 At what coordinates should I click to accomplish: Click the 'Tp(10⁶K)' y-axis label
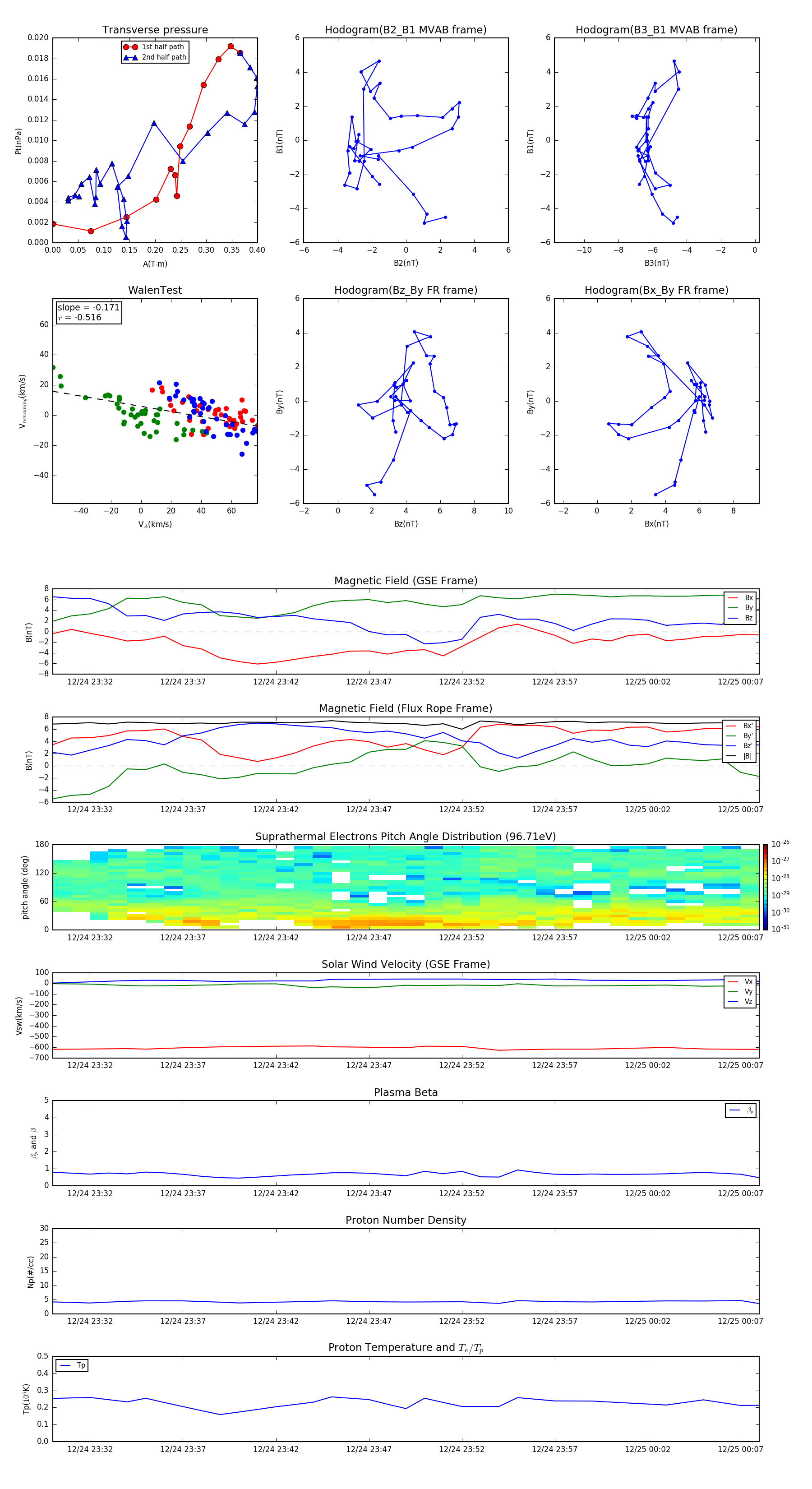26,1399
